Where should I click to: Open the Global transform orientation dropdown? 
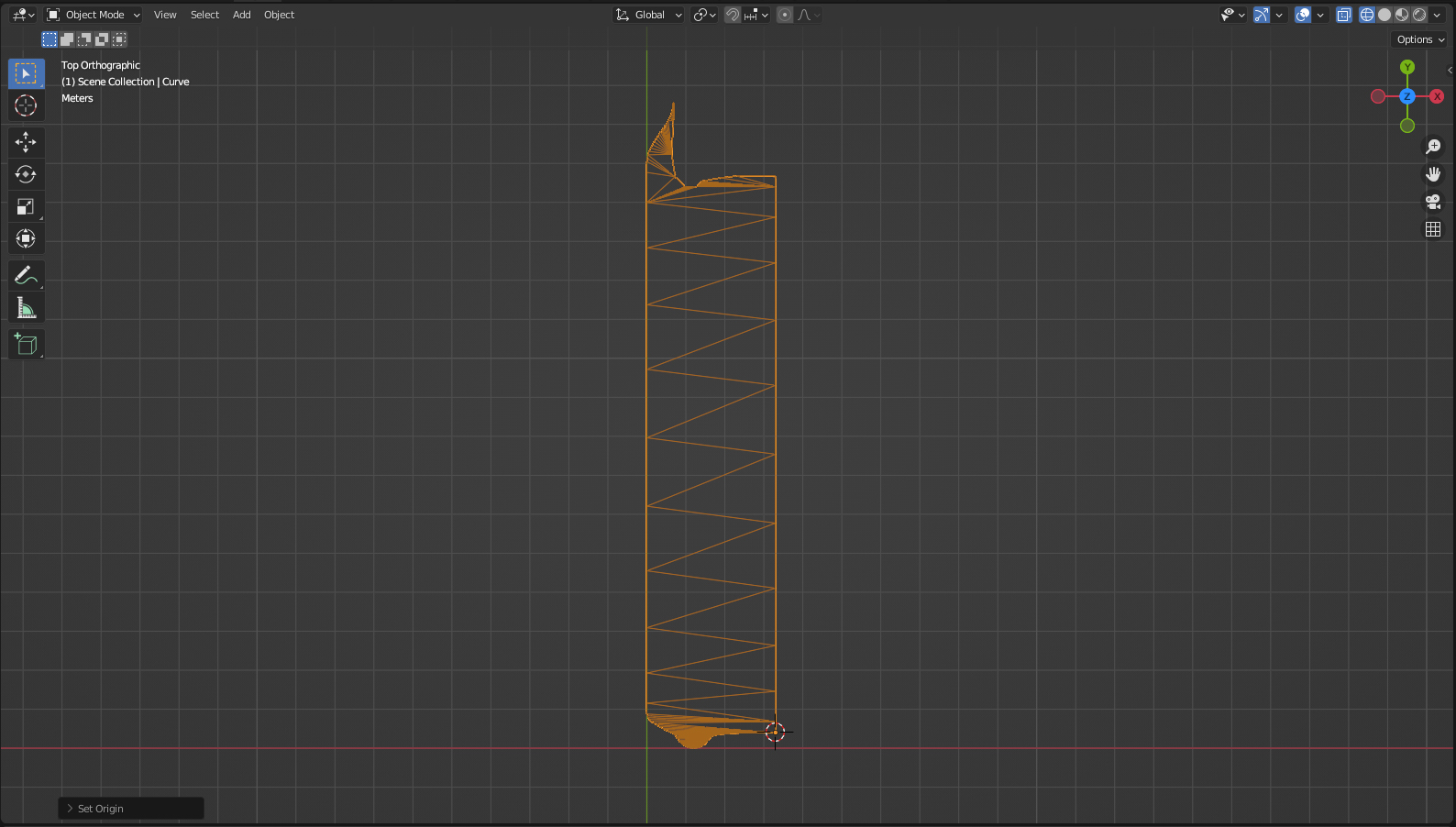(x=649, y=15)
